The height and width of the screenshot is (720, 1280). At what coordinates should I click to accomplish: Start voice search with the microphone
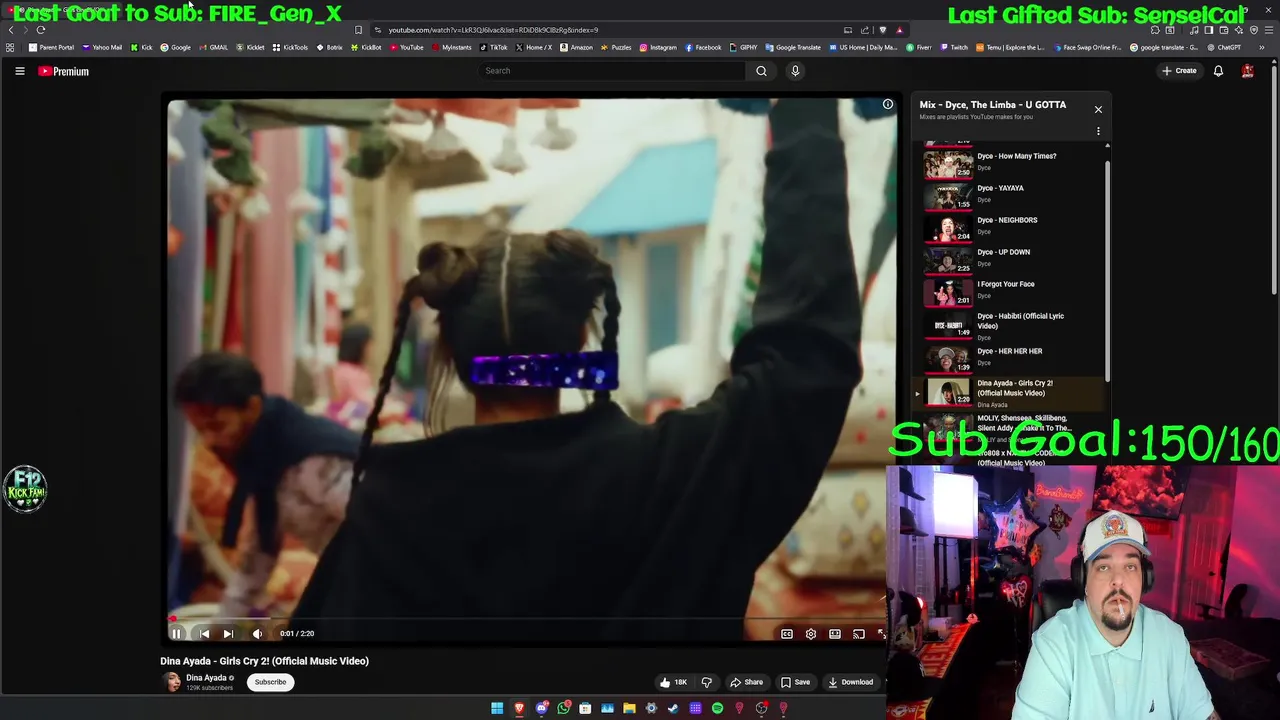pos(795,71)
